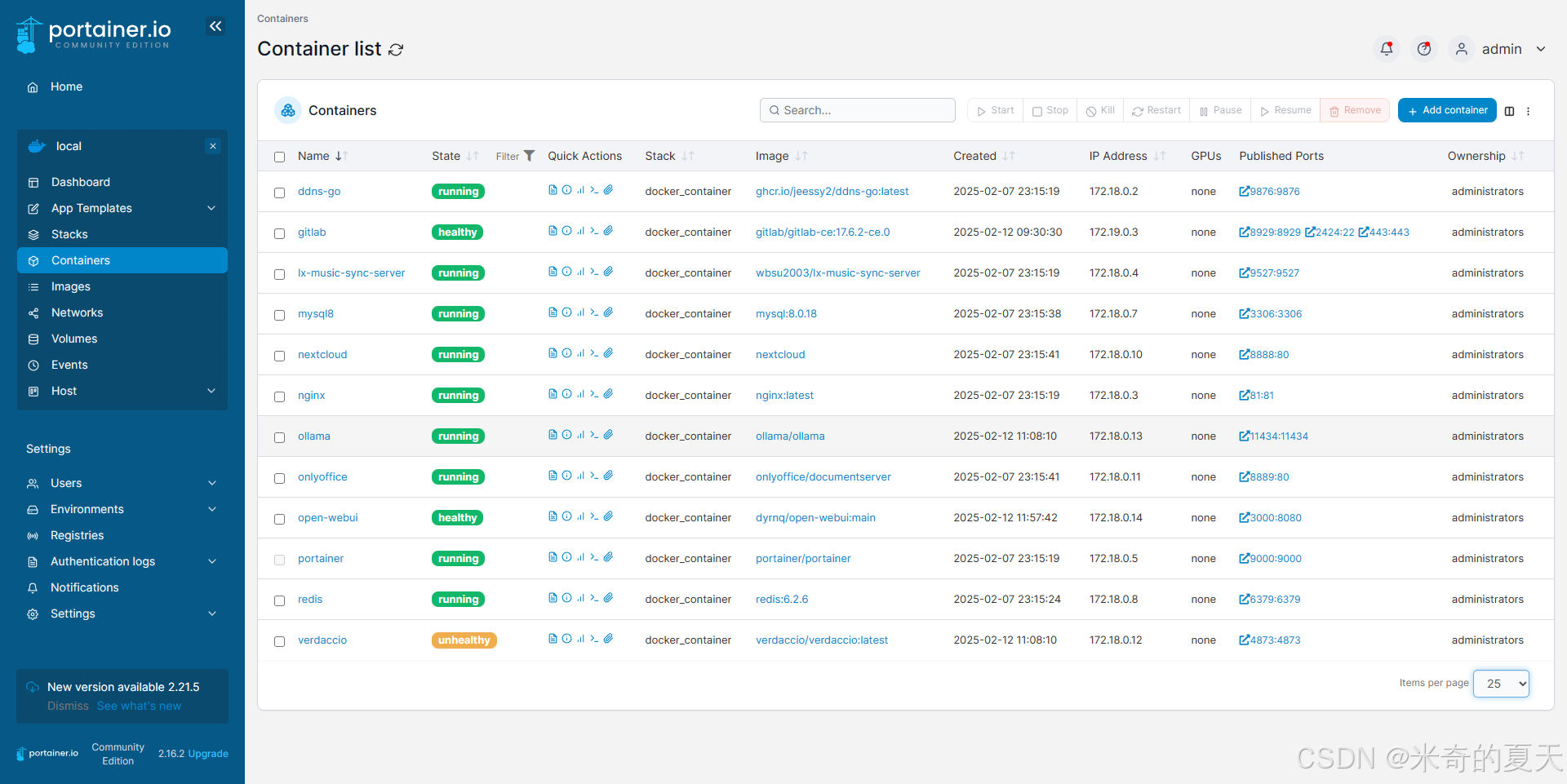Click See what's new link
Viewport: 1567px width, 784px height.
(139, 706)
